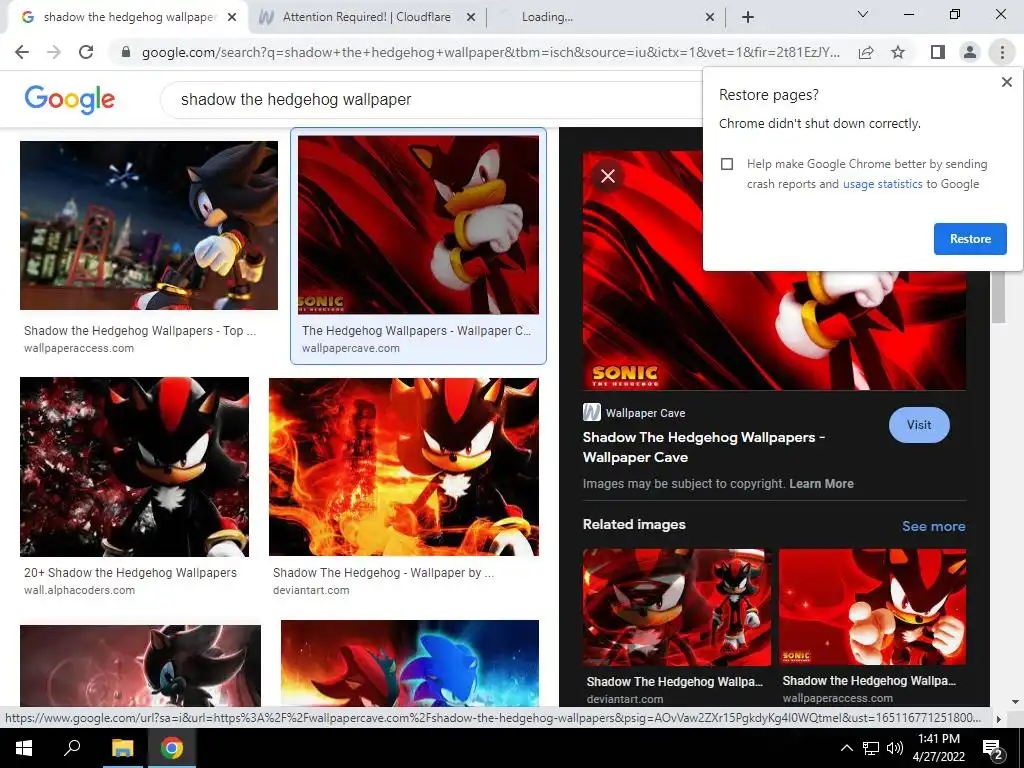Screen dimensions: 1024x768
Task: Open the usage statistics link
Action: 882,184
